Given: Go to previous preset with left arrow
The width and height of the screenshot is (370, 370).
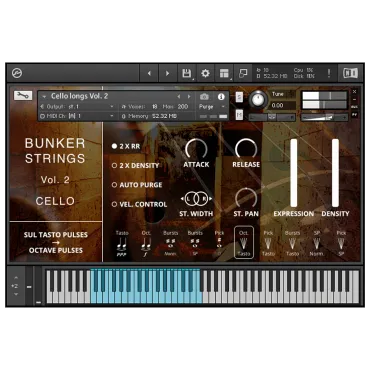Looking at the screenshot, I should click(149, 73).
